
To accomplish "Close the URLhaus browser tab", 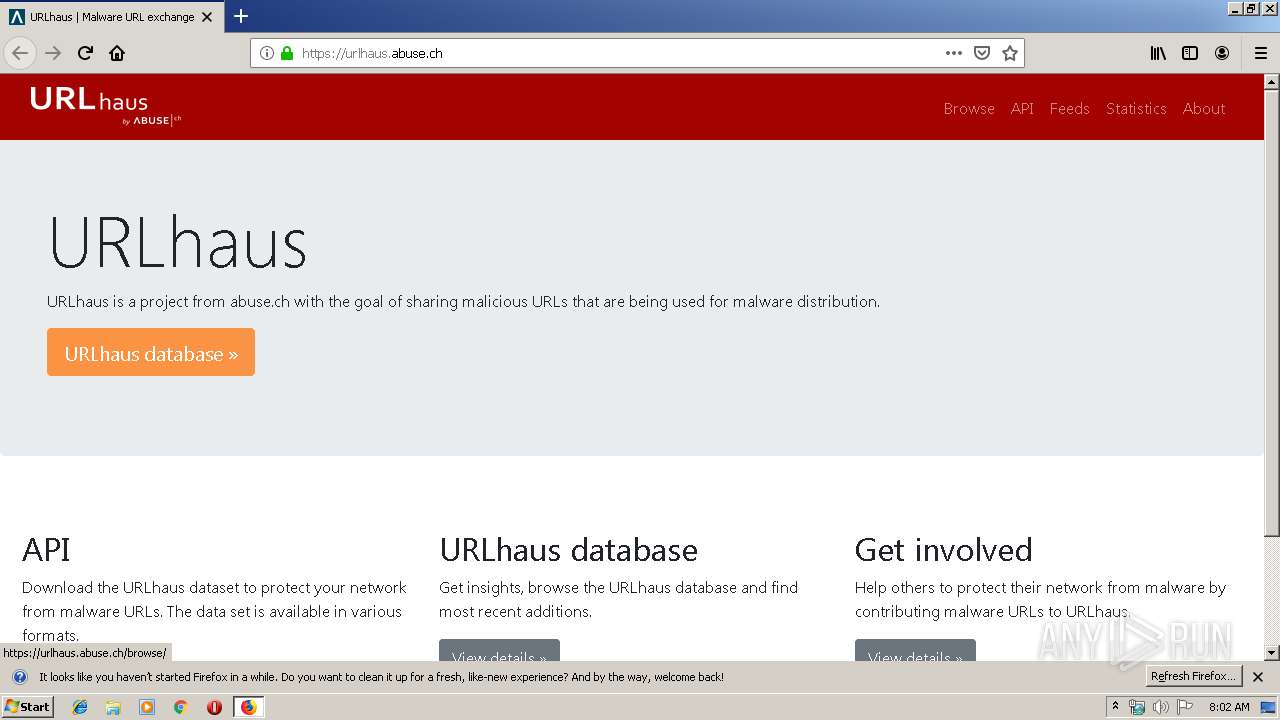I will [207, 17].
